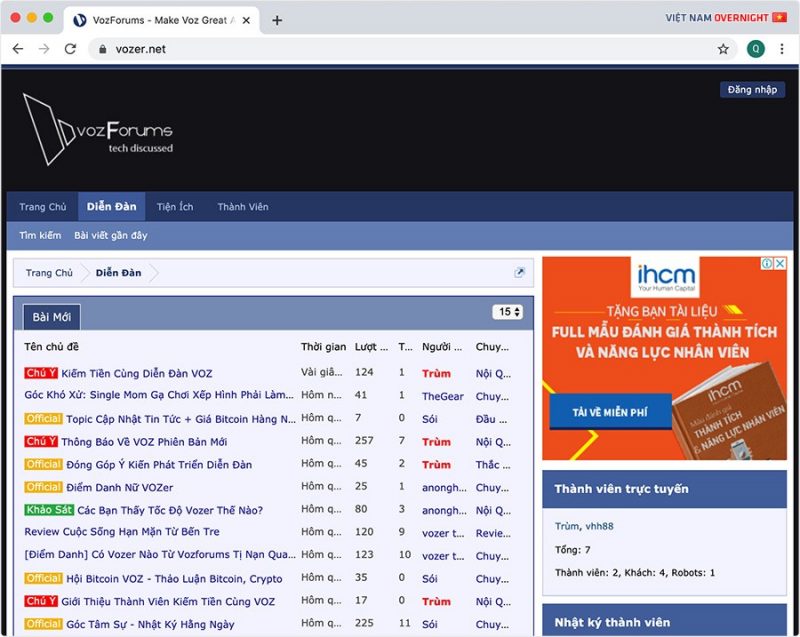Open the green profile avatar icon

click(756, 49)
